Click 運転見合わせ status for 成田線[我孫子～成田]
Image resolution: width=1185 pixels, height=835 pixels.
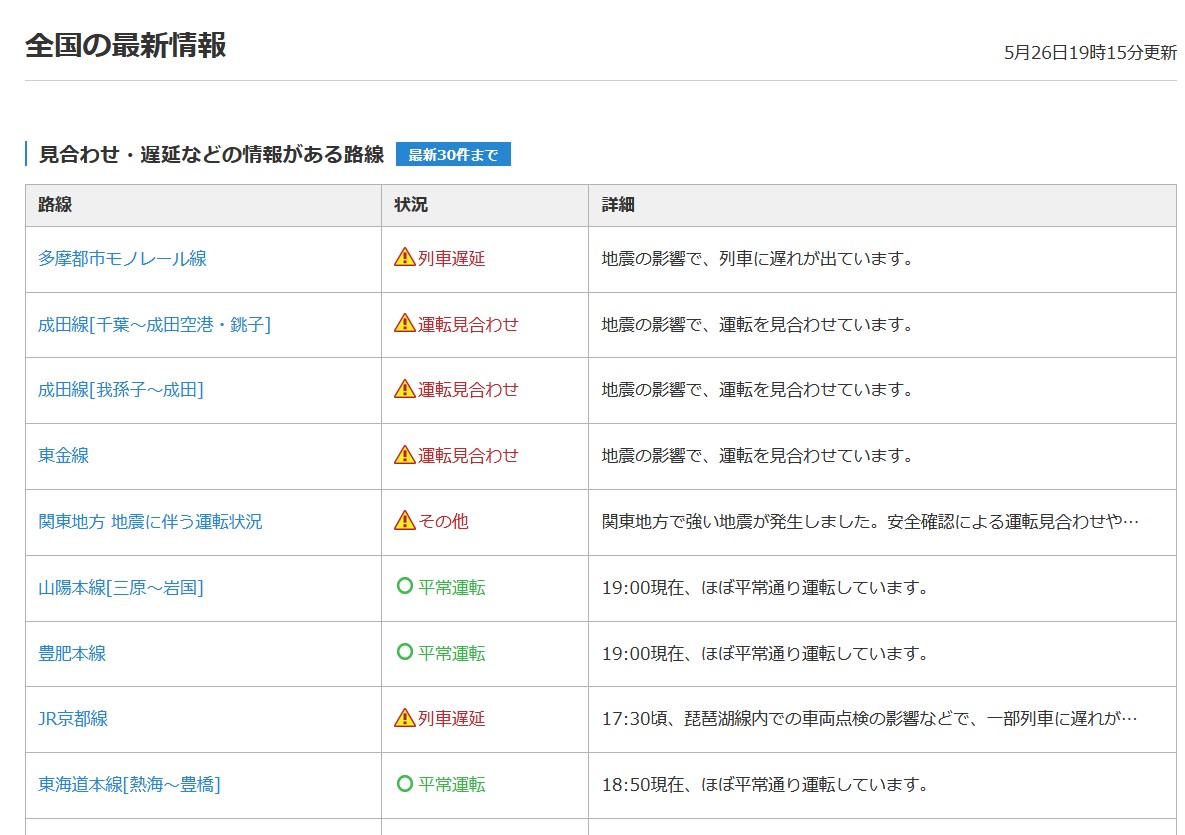(x=468, y=389)
